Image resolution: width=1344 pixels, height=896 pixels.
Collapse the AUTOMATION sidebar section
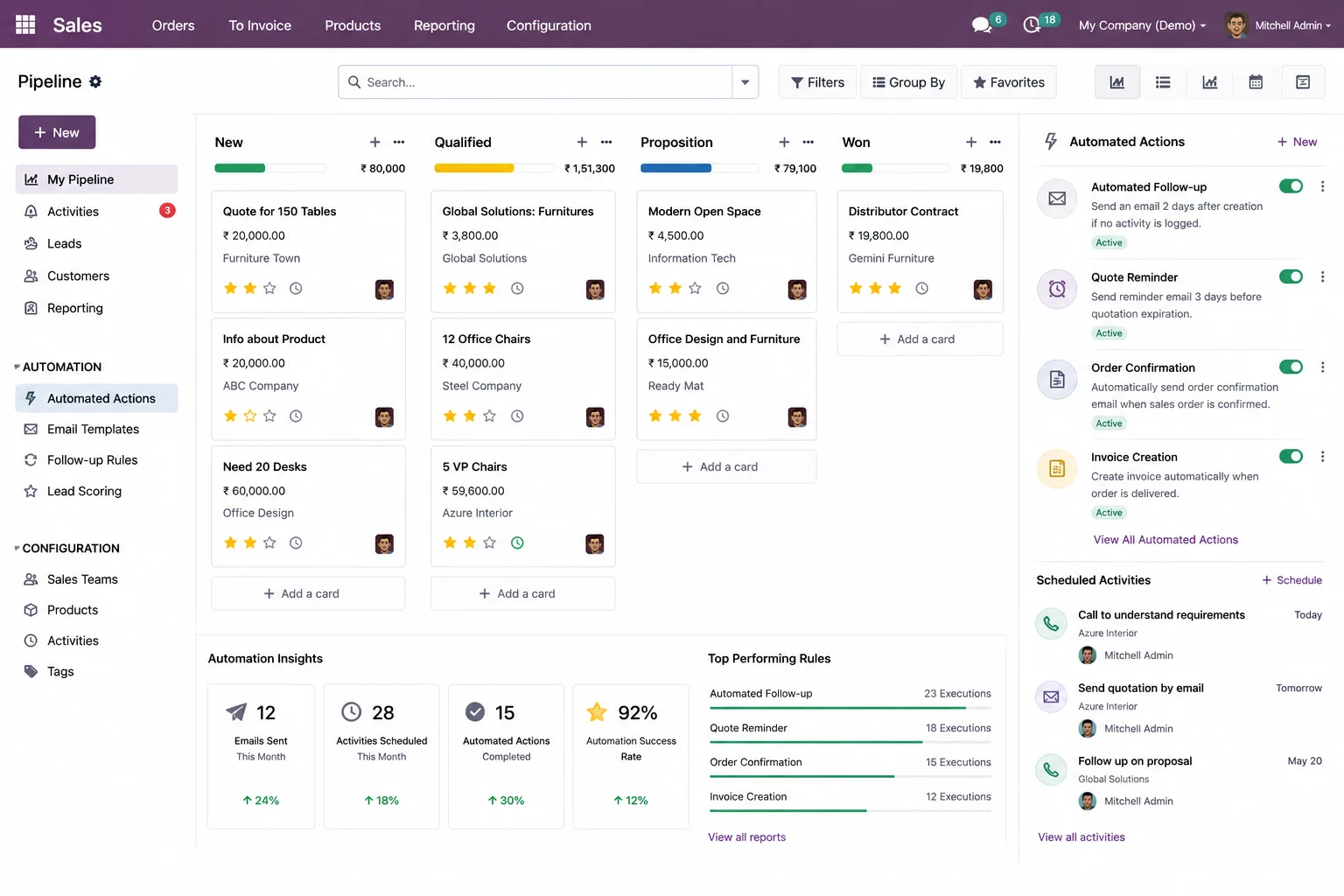click(x=58, y=367)
